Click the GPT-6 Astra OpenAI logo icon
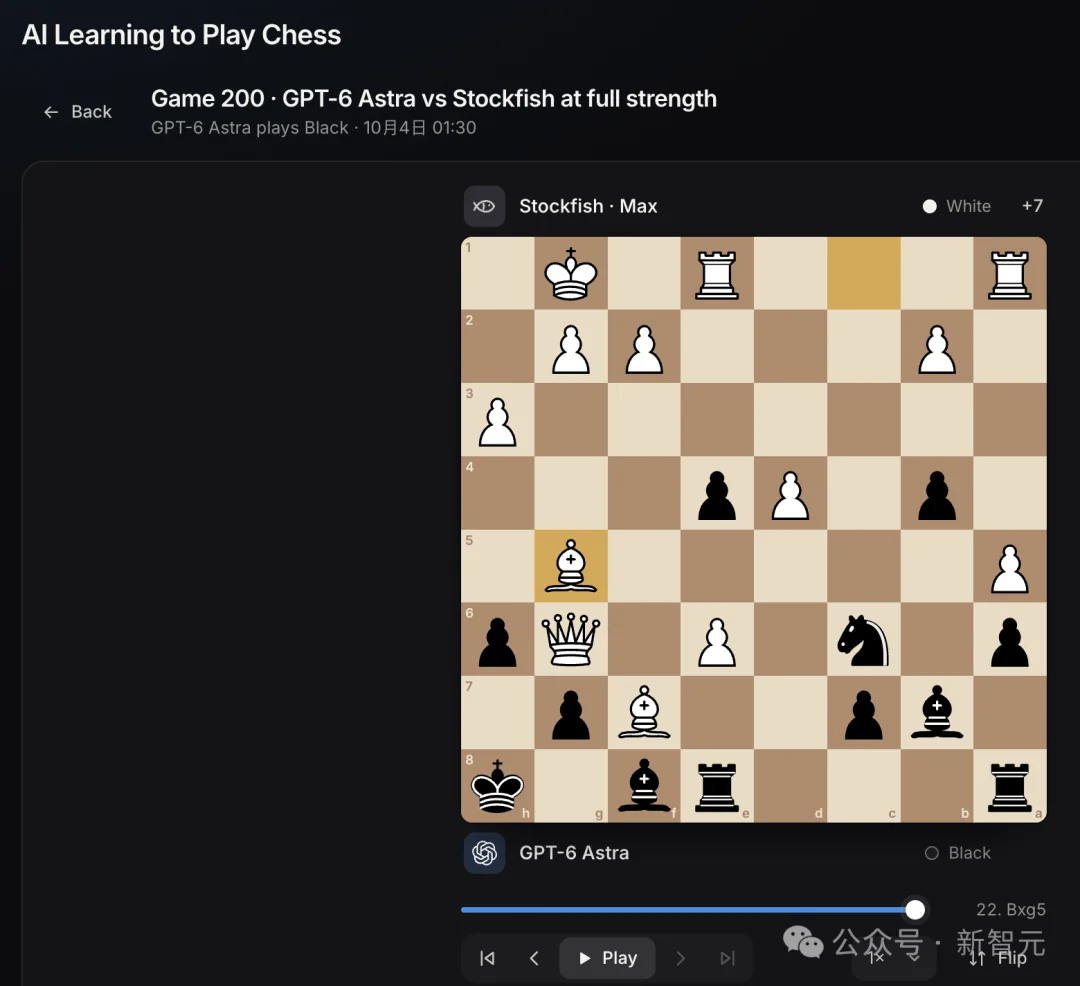Image resolution: width=1080 pixels, height=986 pixels. pyautogui.click(x=484, y=853)
